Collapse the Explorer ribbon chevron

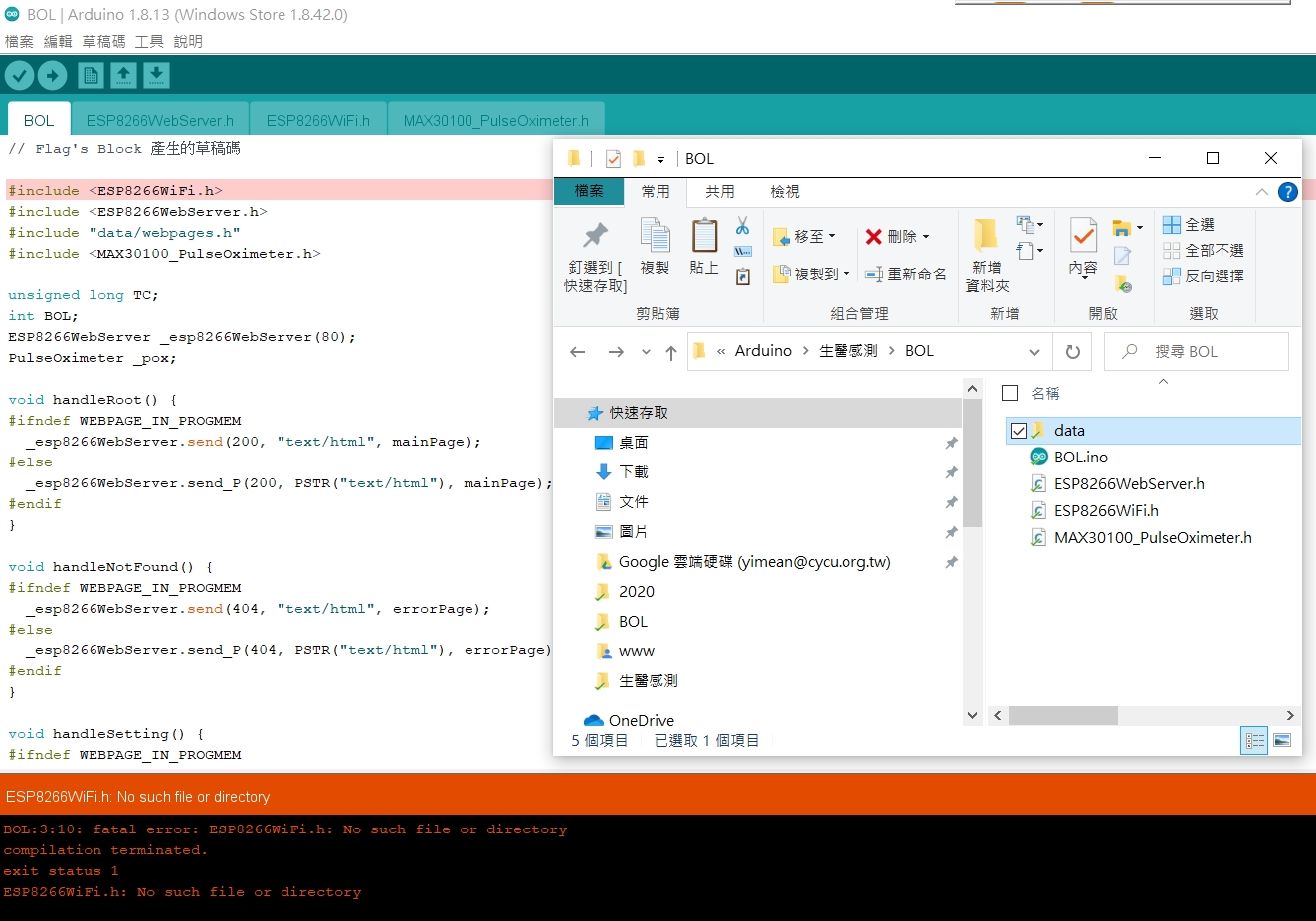pyautogui.click(x=1261, y=192)
